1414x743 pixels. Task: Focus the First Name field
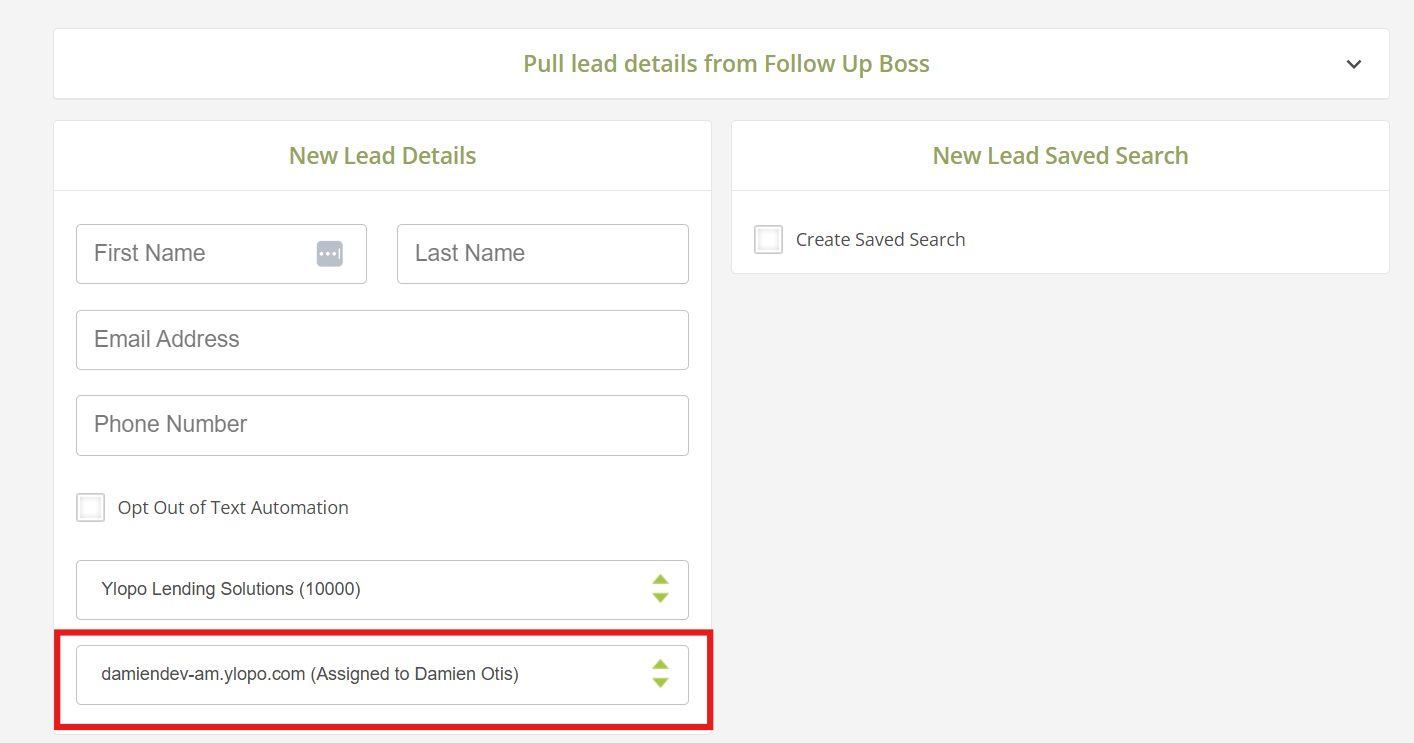[x=222, y=254]
